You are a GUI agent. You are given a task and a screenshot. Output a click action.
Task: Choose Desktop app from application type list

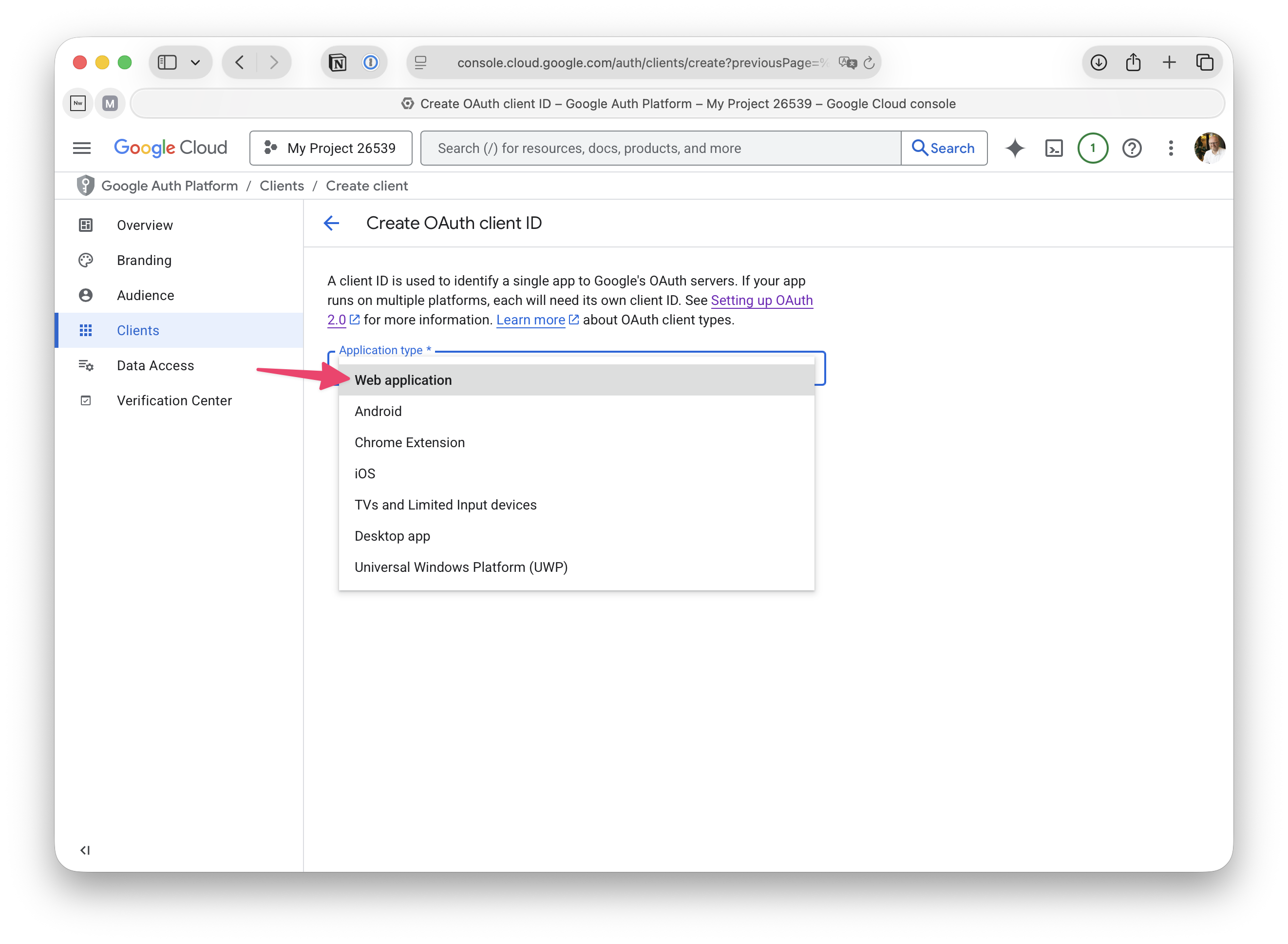pos(392,536)
